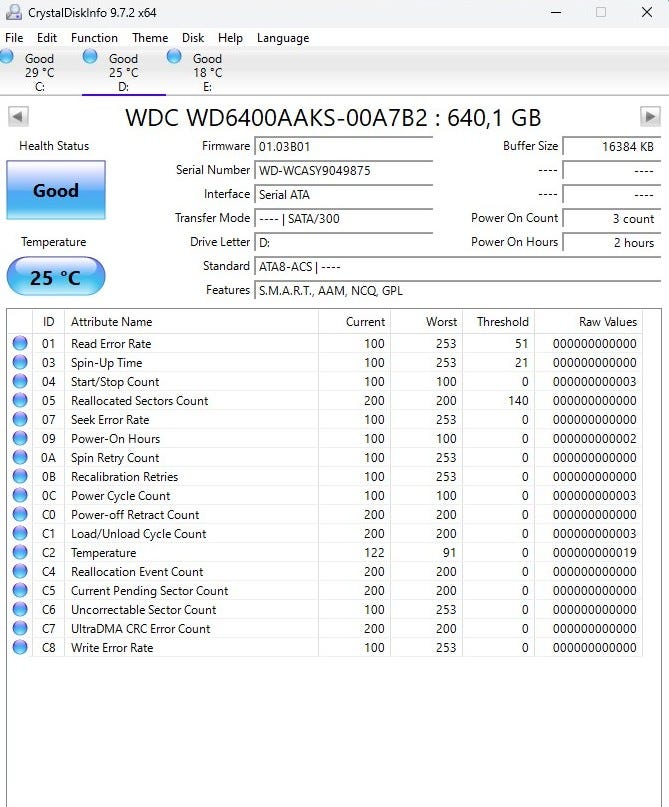Click the Current column header

pos(355,322)
